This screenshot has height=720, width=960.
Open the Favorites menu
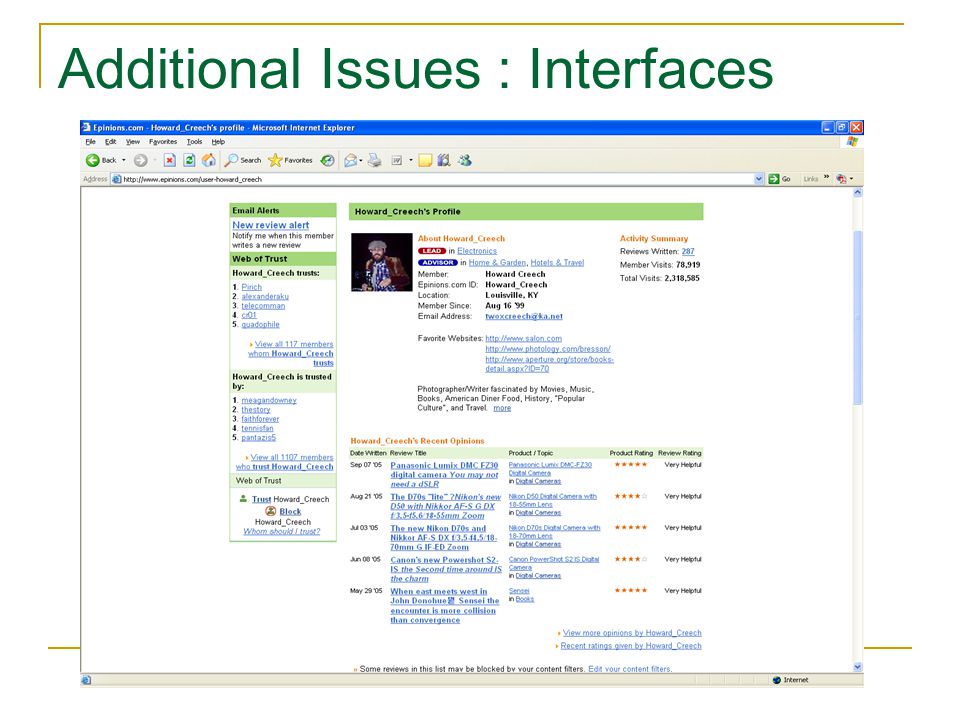click(x=163, y=141)
